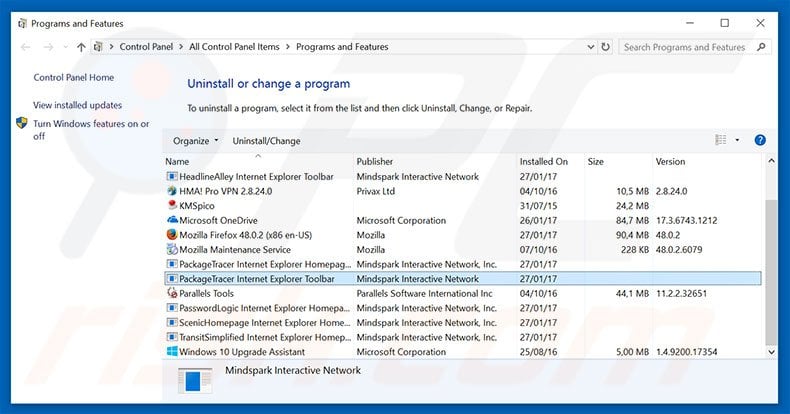790x414 pixels.
Task: Click the TransitSimplified entry icon
Action: (172, 337)
